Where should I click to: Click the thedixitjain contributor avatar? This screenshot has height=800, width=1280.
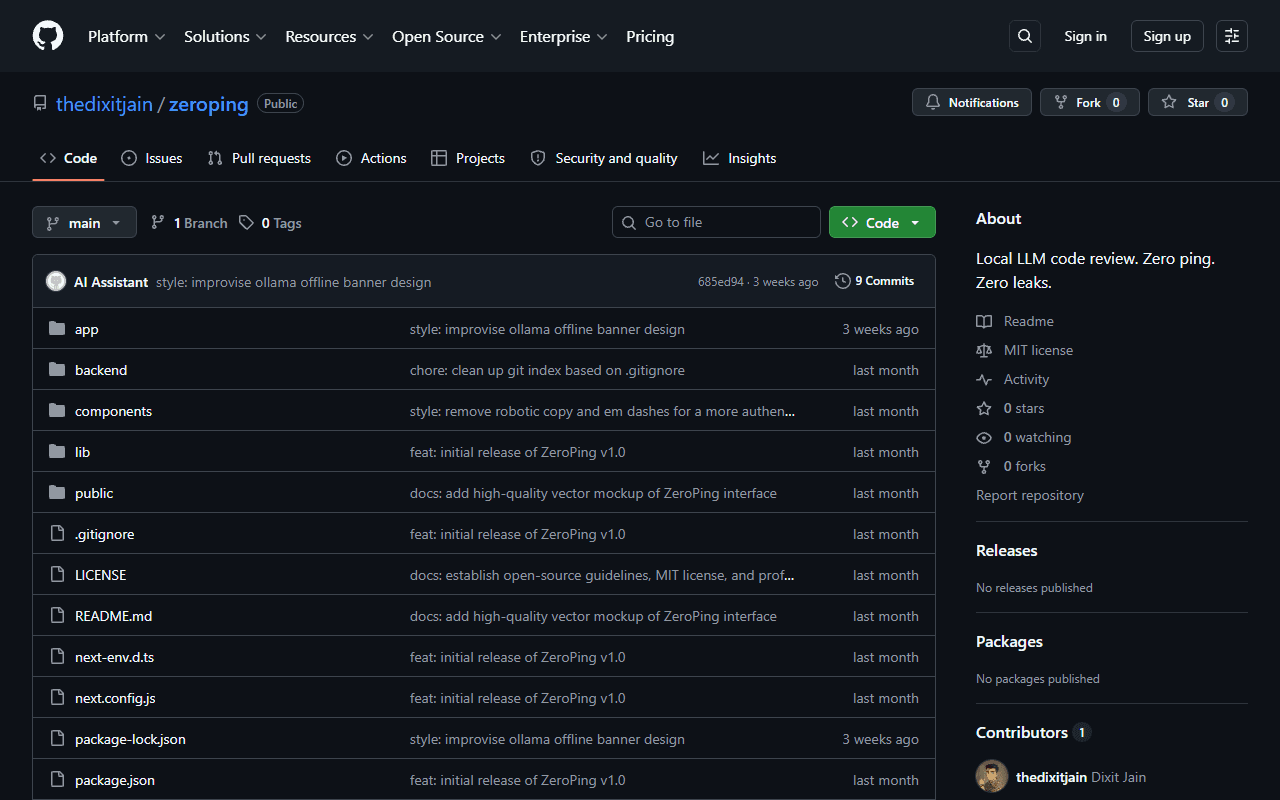992,777
